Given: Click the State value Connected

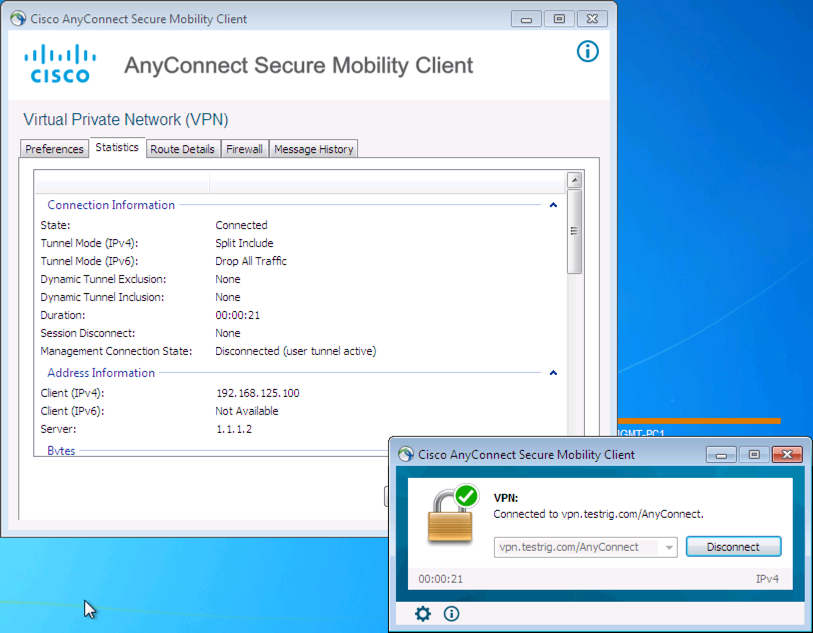Looking at the screenshot, I should coord(241,225).
